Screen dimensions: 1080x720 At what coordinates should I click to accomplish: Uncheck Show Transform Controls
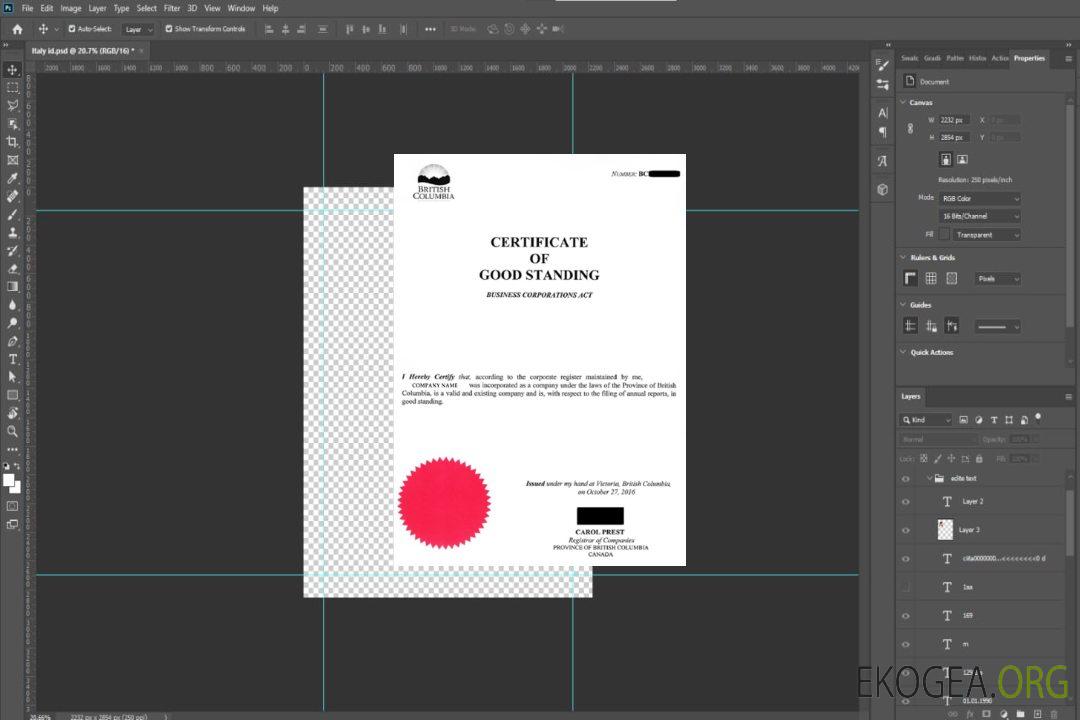pos(169,29)
